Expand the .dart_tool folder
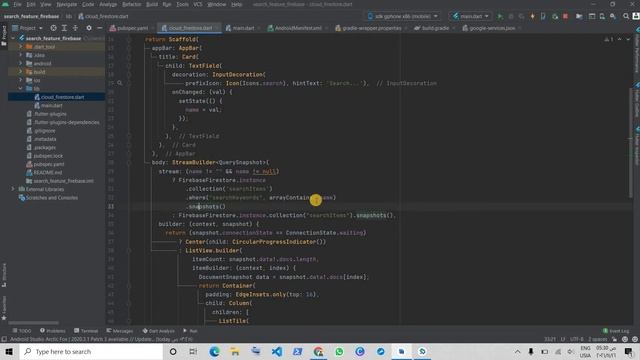 pos(20,47)
